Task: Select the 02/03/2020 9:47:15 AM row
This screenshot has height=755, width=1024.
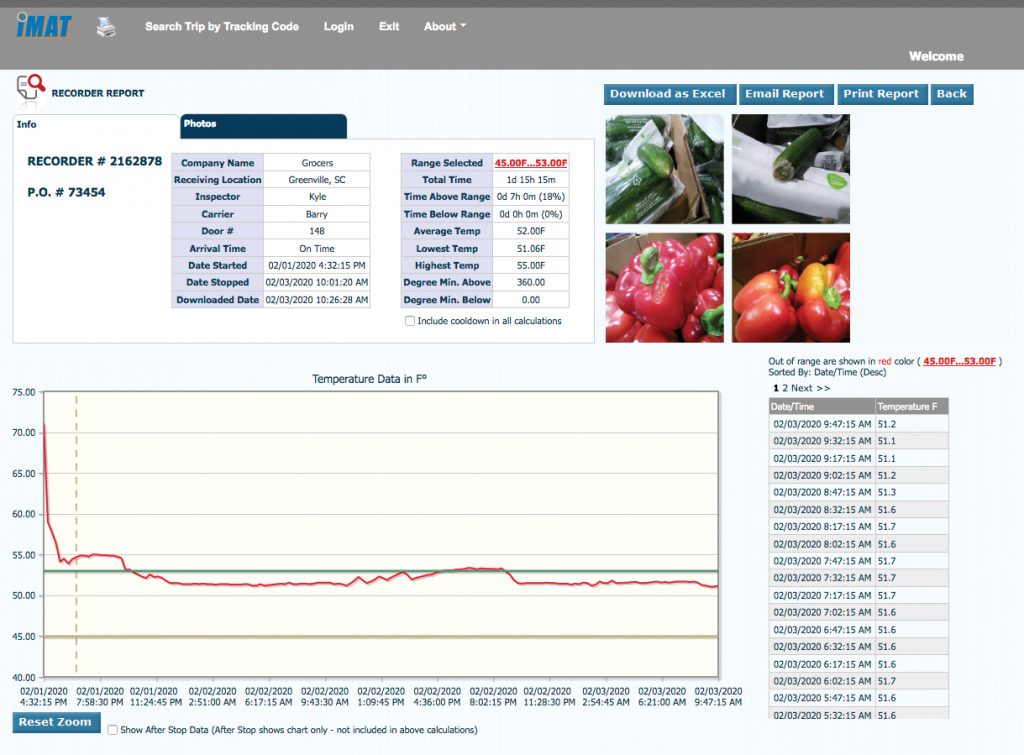Action: point(859,424)
